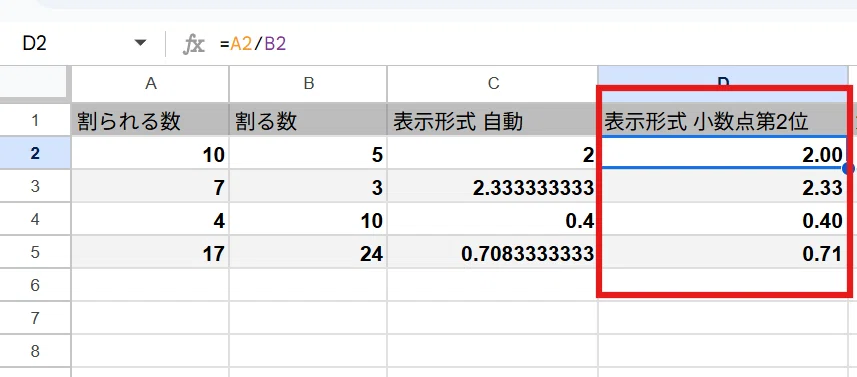Screen dimensions: 857x377
Task: Click cell with text 割る数
Action: (308, 120)
